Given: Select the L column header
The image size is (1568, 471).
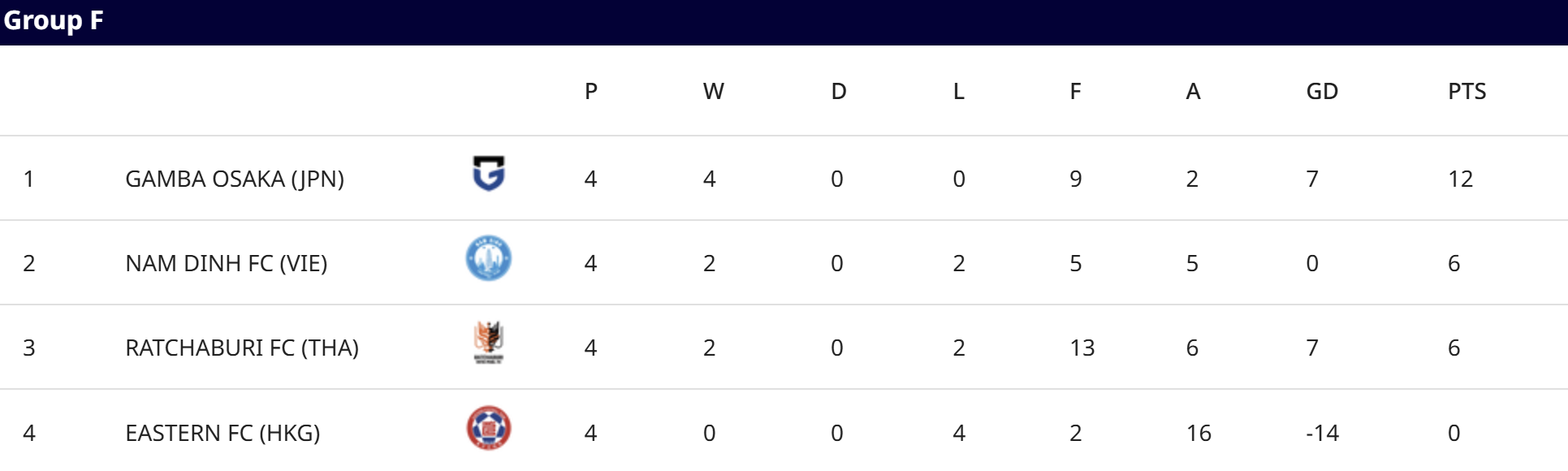Looking at the screenshot, I should coord(959,91).
